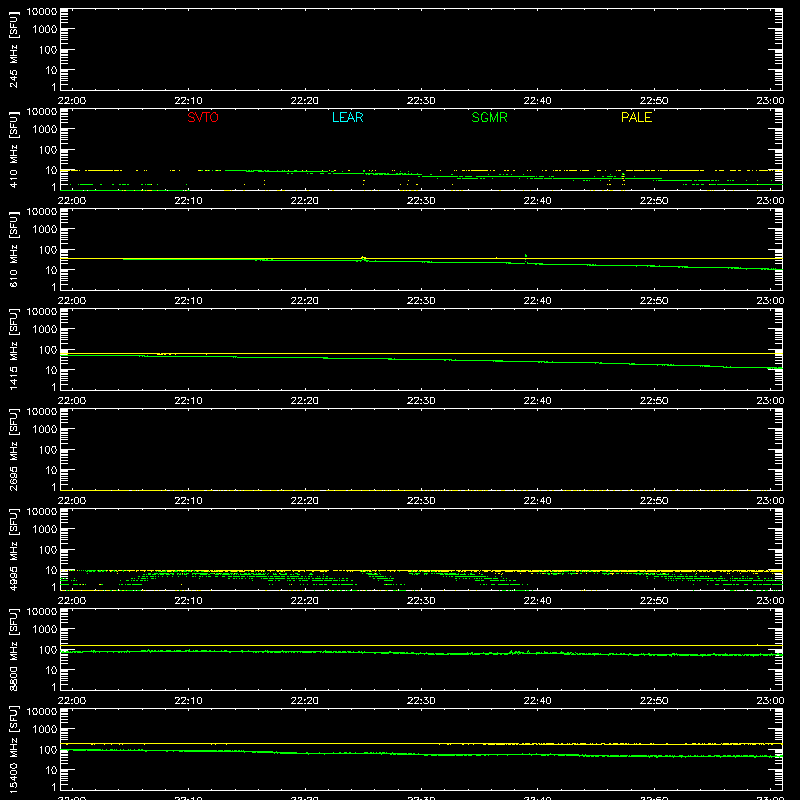Image resolution: width=800 pixels, height=800 pixels.
Task: Select the 2695 MHz [SFU] axis title
Action: [x=13, y=449]
